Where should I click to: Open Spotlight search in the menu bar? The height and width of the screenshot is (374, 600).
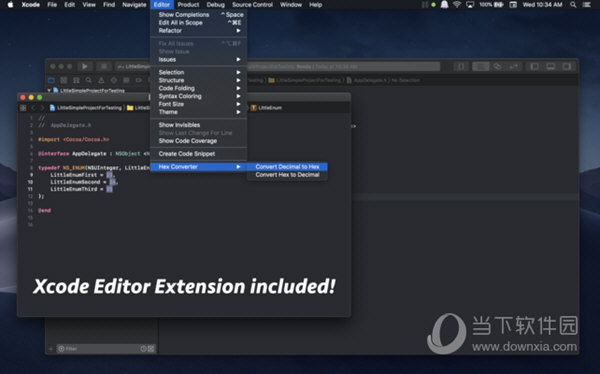(x=573, y=5)
